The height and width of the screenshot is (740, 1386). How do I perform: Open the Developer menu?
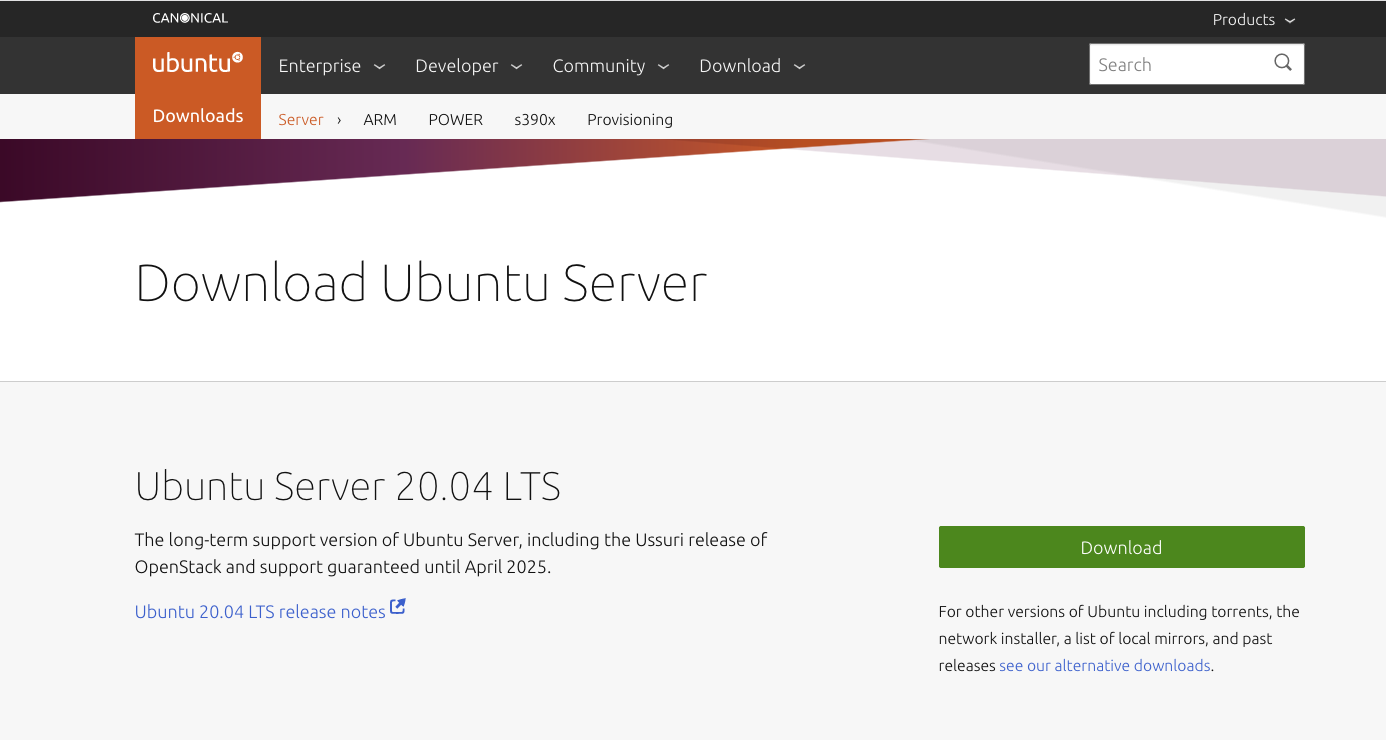(x=469, y=66)
